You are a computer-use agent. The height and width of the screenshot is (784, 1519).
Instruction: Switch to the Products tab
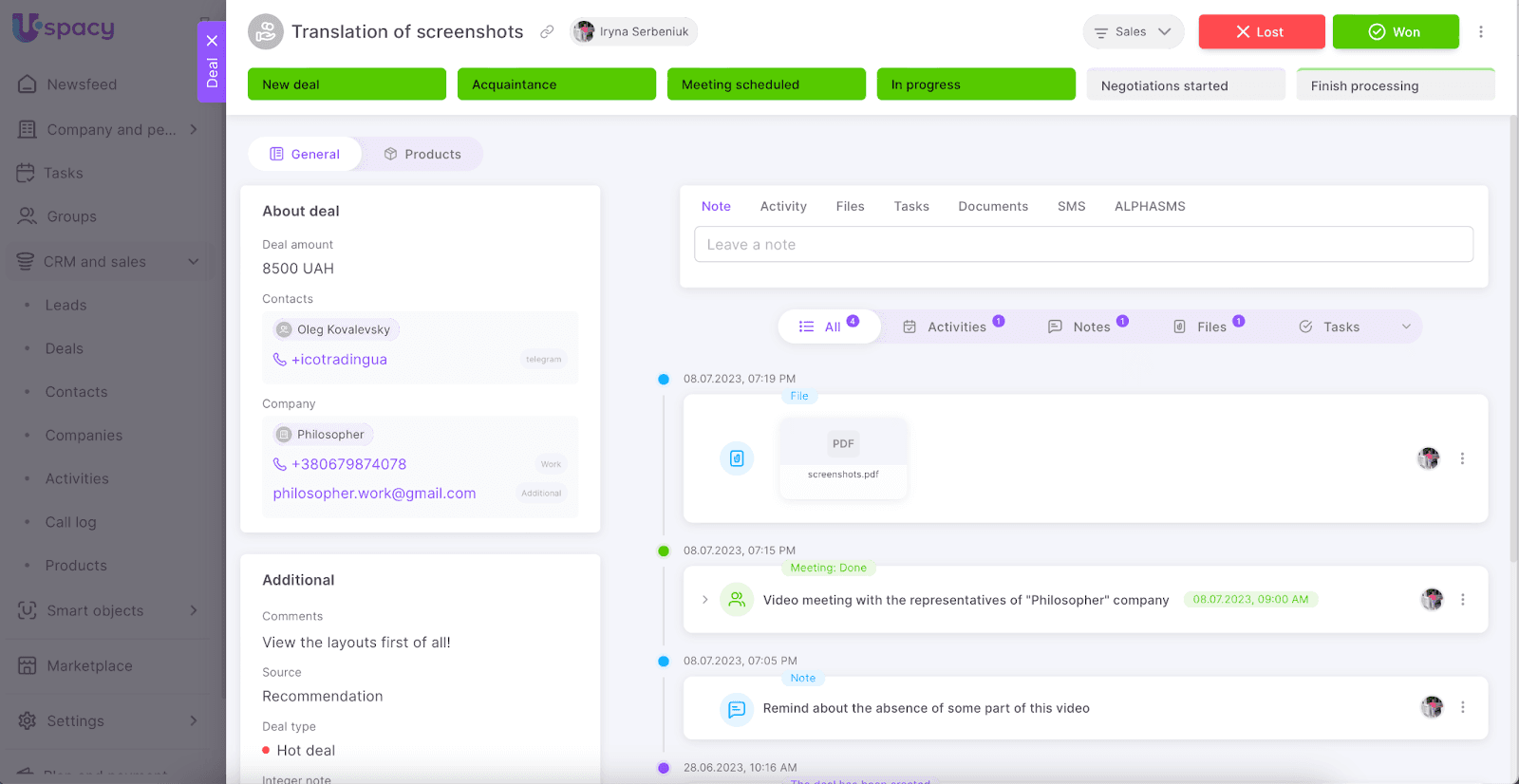pyautogui.click(x=422, y=154)
